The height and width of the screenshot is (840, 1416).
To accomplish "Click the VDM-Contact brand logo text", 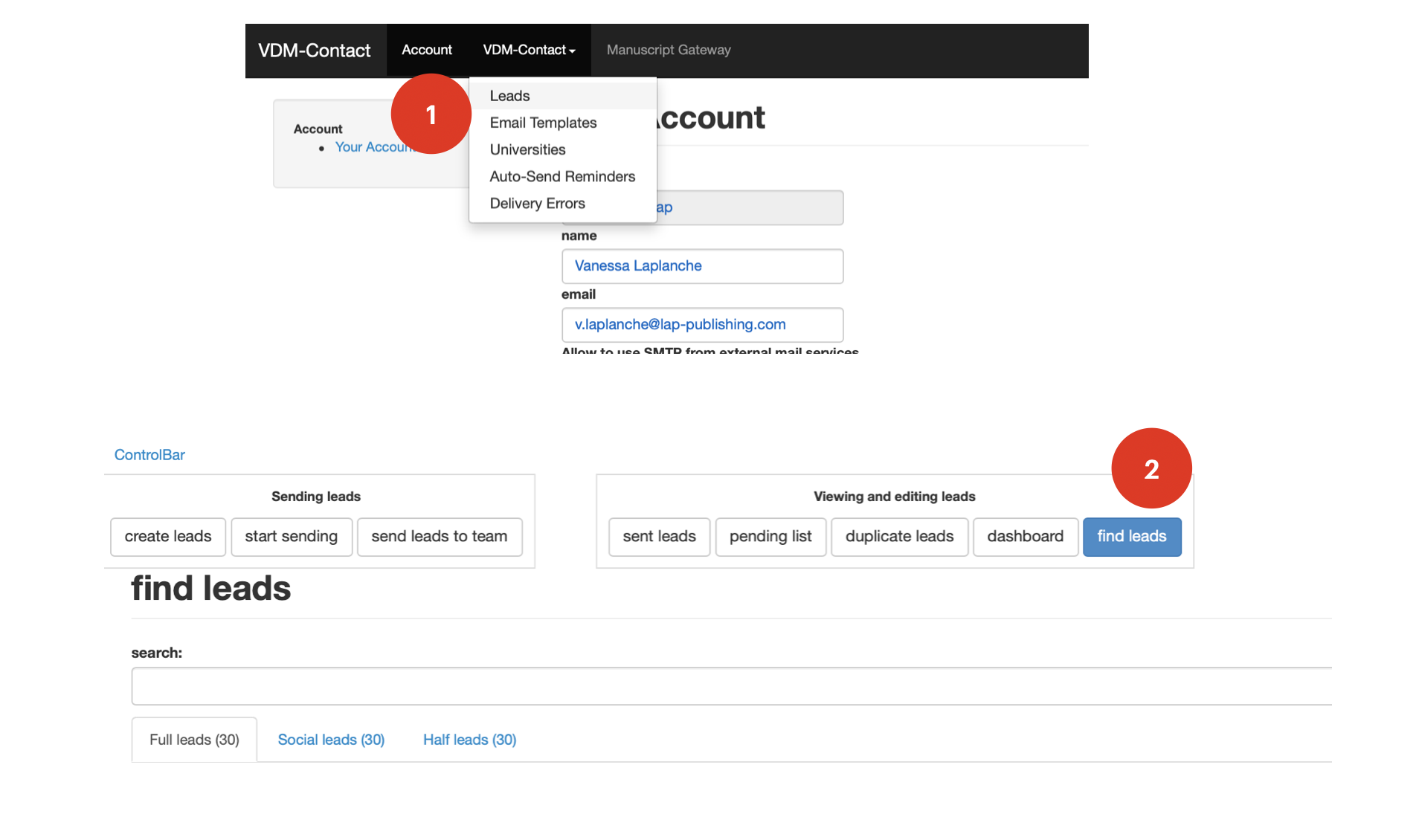I will [314, 50].
